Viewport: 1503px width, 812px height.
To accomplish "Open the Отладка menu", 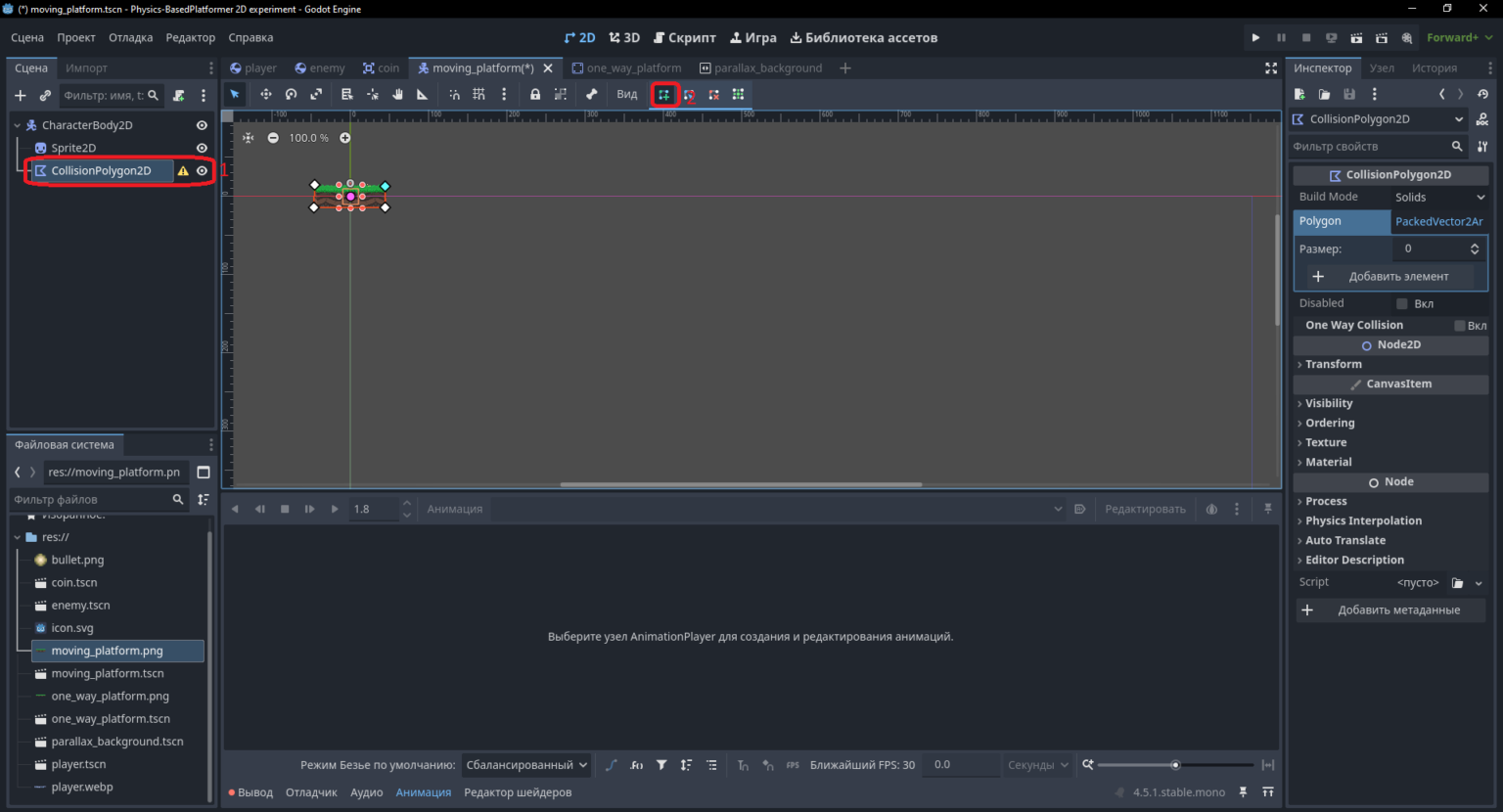I will tap(130, 38).
